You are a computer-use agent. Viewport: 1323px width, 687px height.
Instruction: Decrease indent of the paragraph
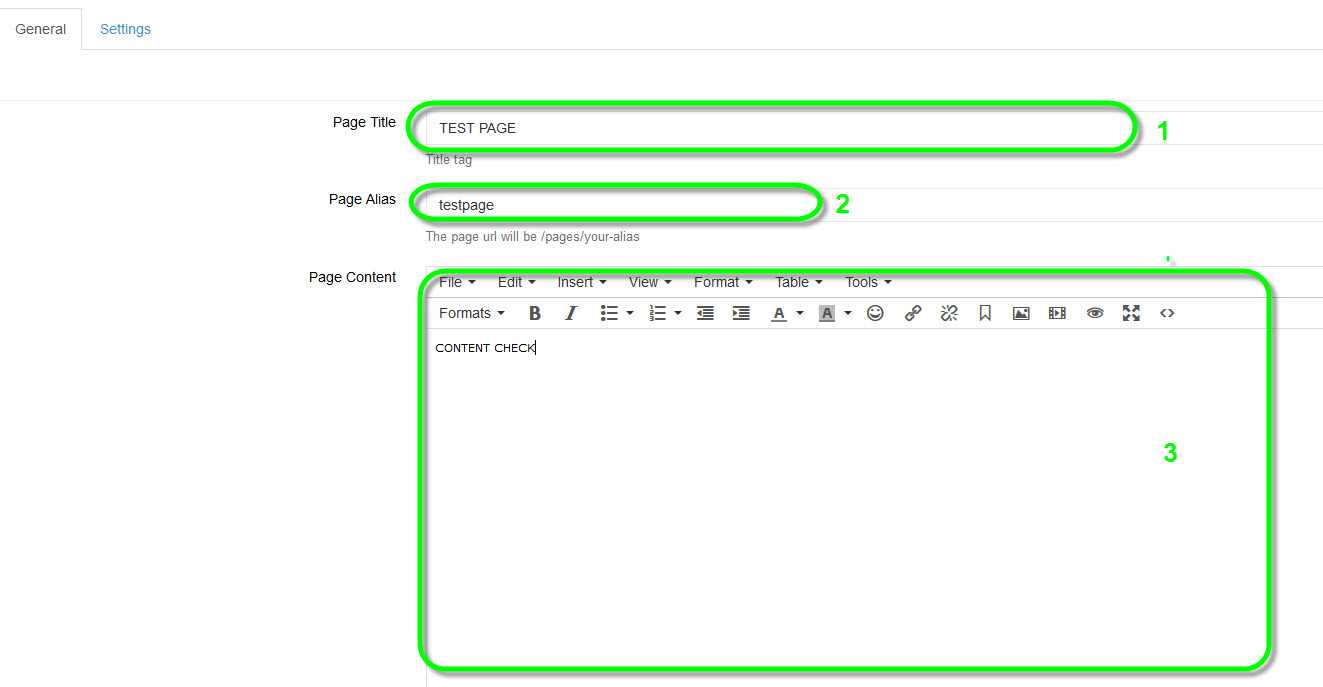705,313
